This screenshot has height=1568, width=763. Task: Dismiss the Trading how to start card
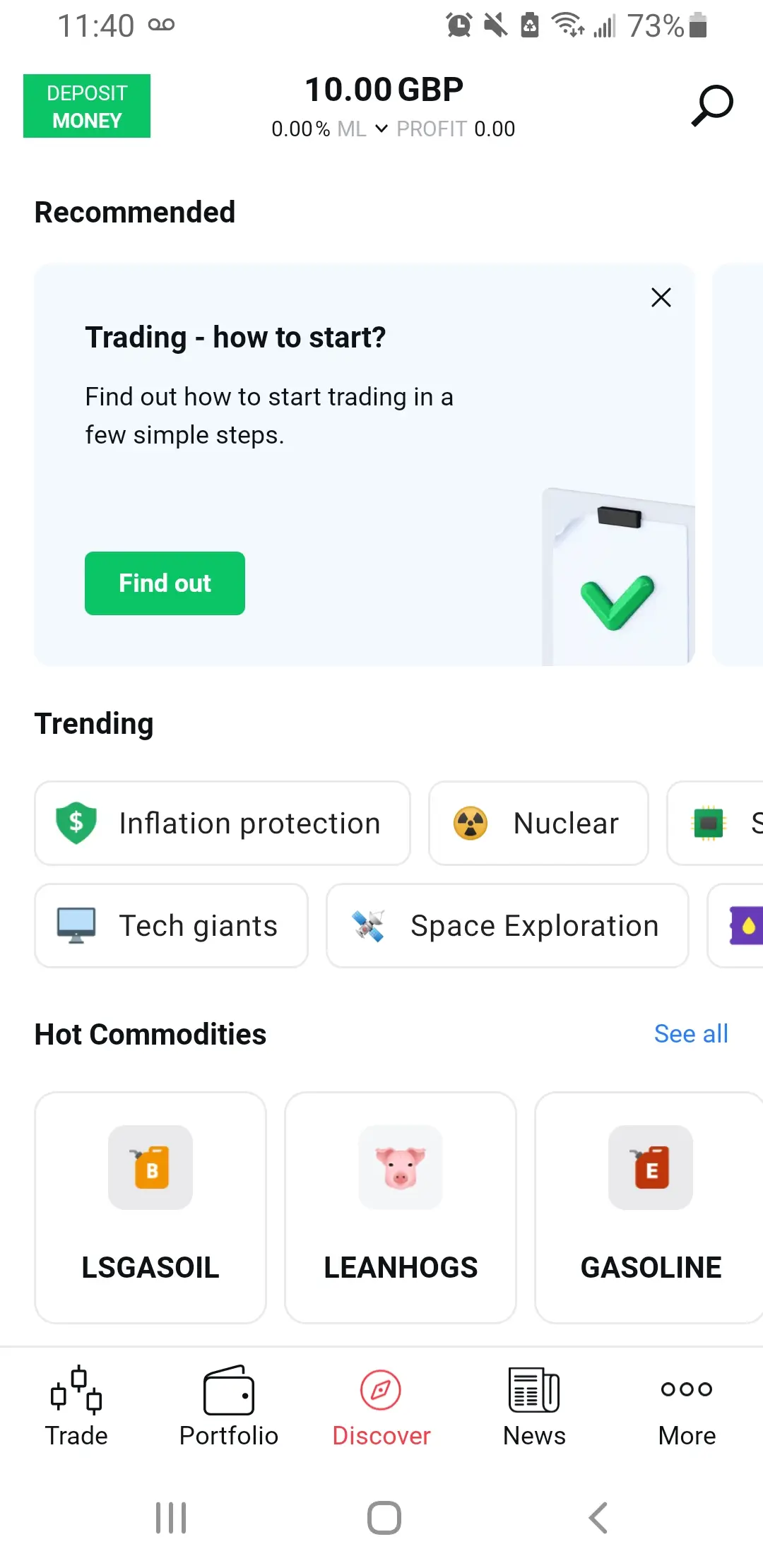pos(661,297)
